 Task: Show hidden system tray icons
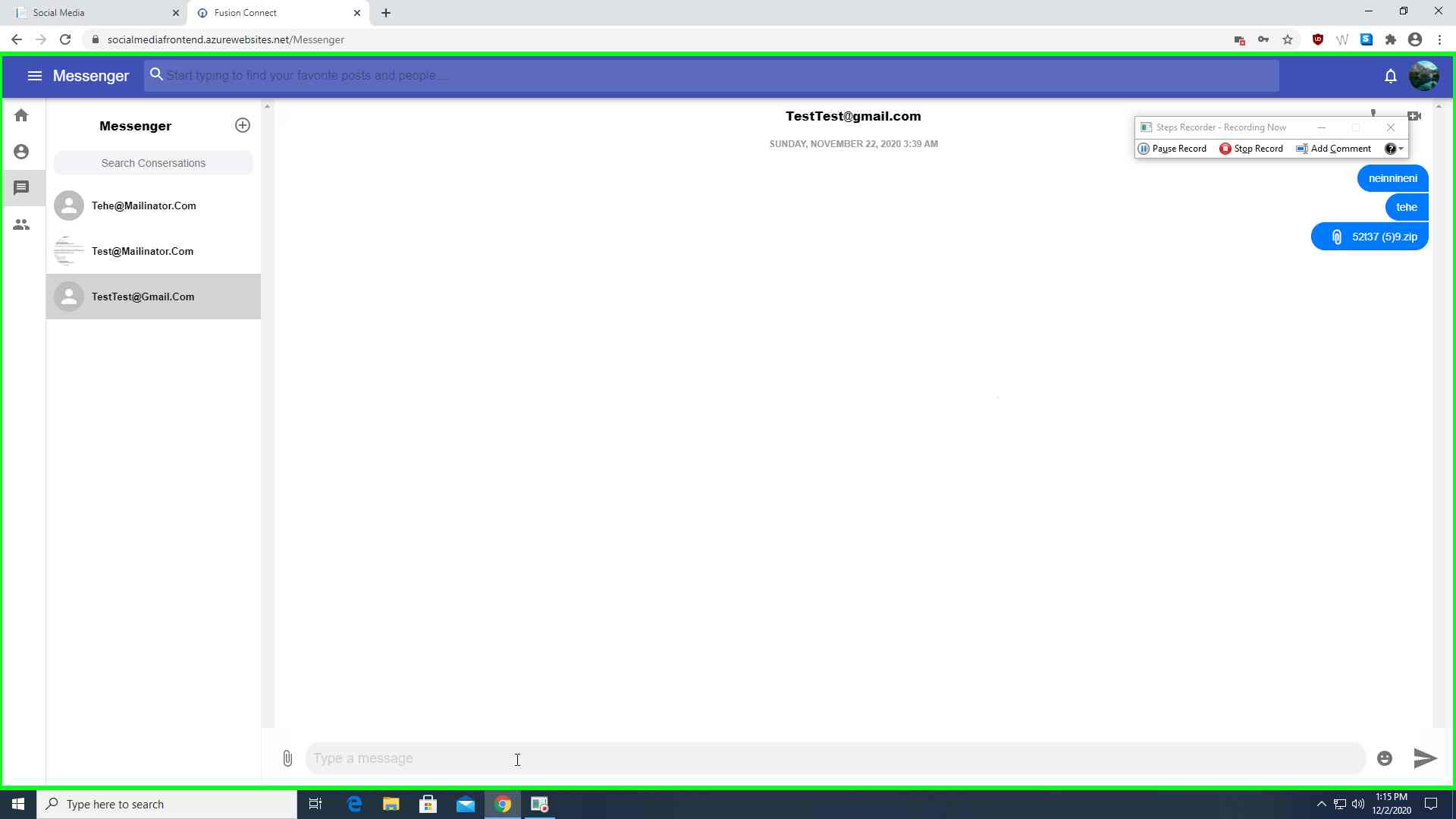(1321, 804)
